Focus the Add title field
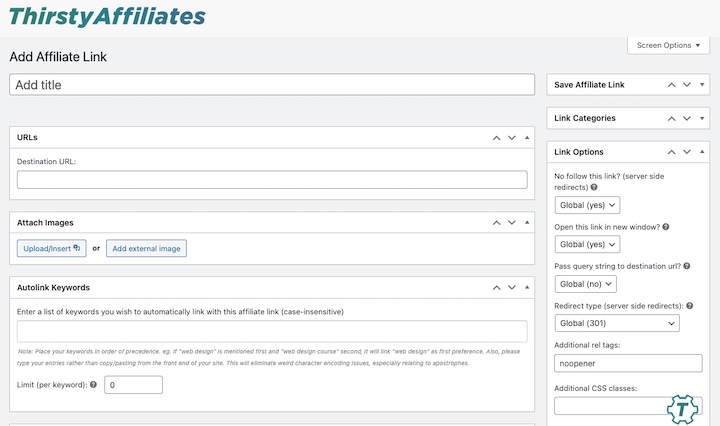 tap(272, 85)
